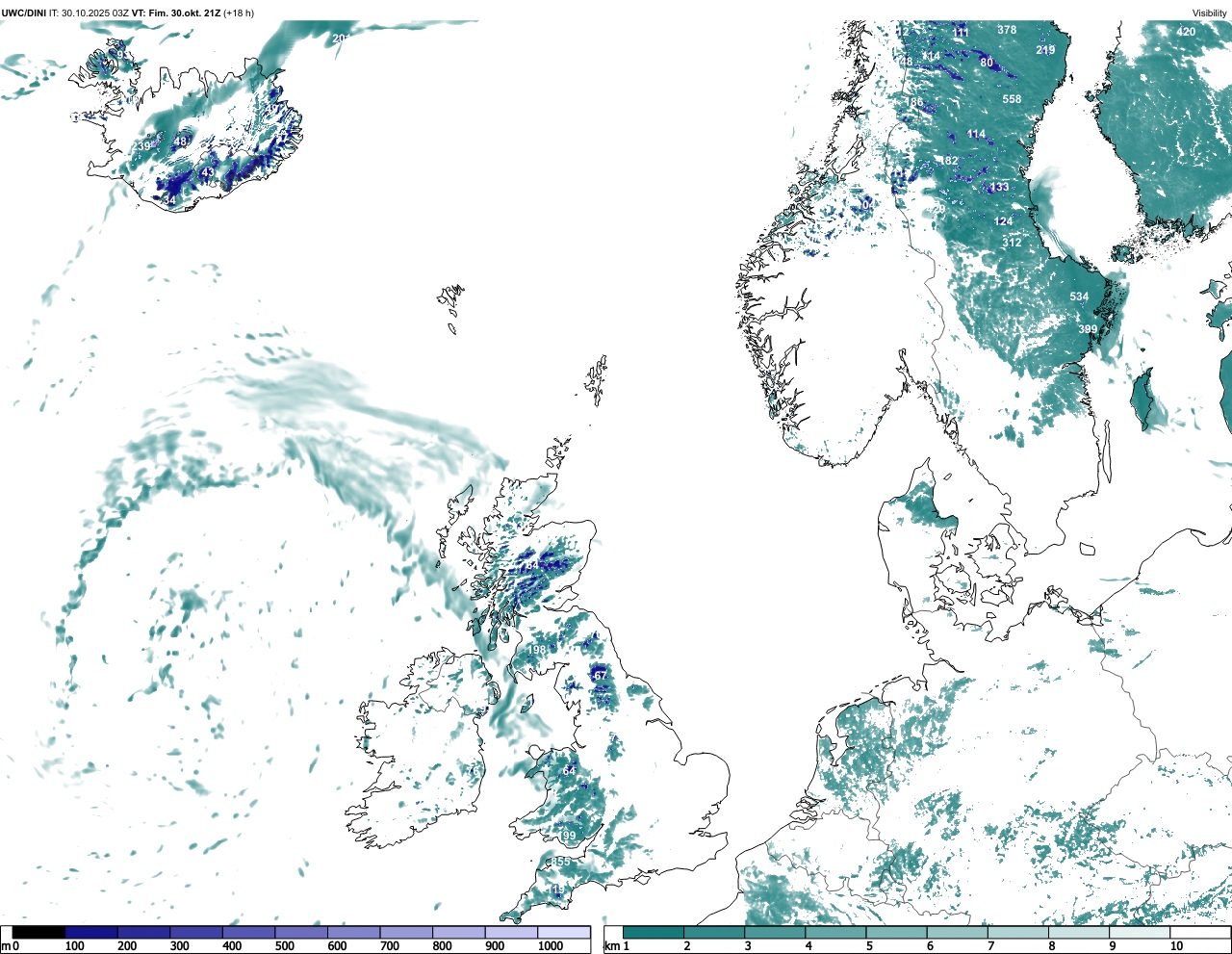Image resolution: width=1232 pixels, height=954 pixels.
Task: Click the map value '182'
Action: coord(949,161)
